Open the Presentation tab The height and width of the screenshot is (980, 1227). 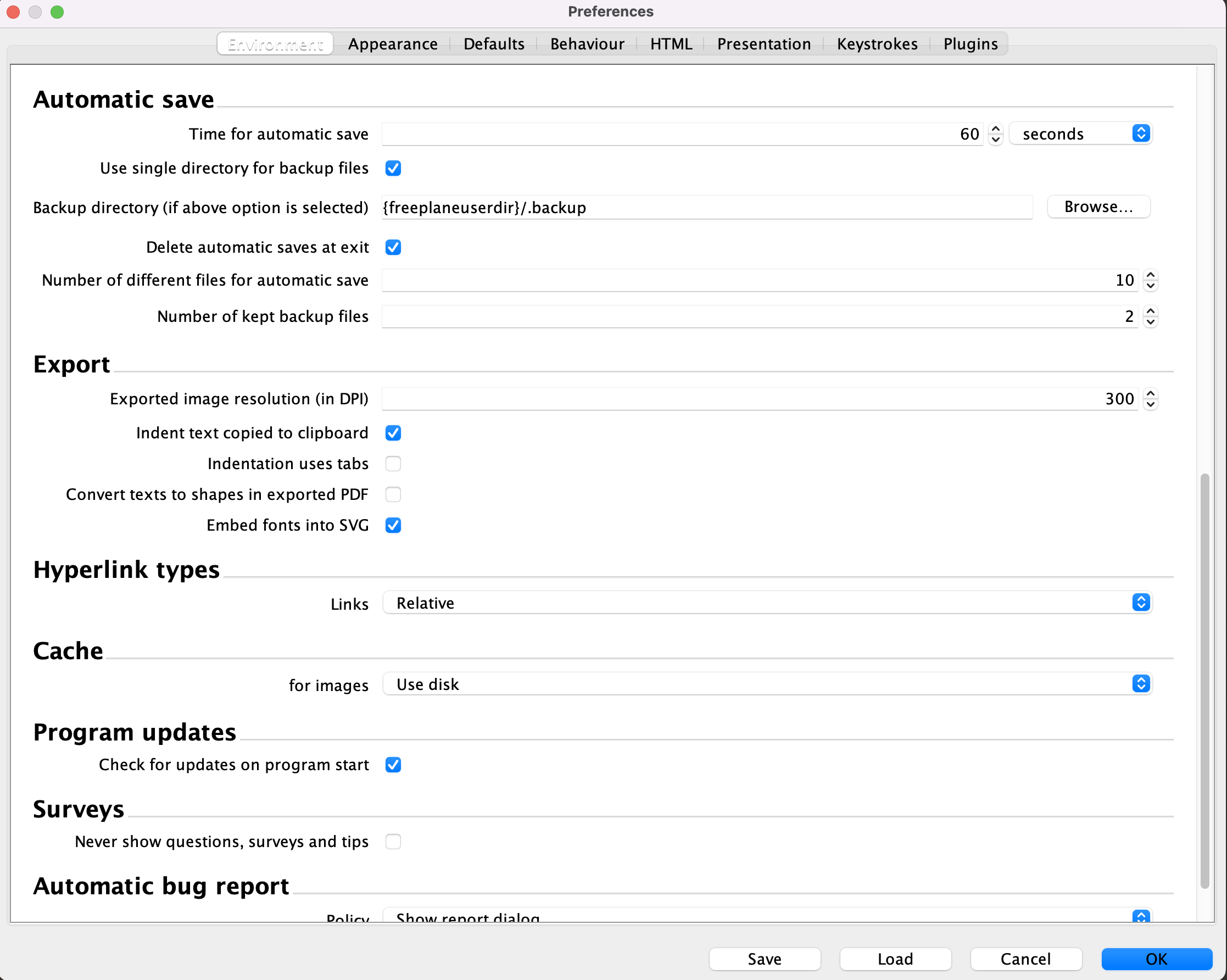[x=764, y=44]
